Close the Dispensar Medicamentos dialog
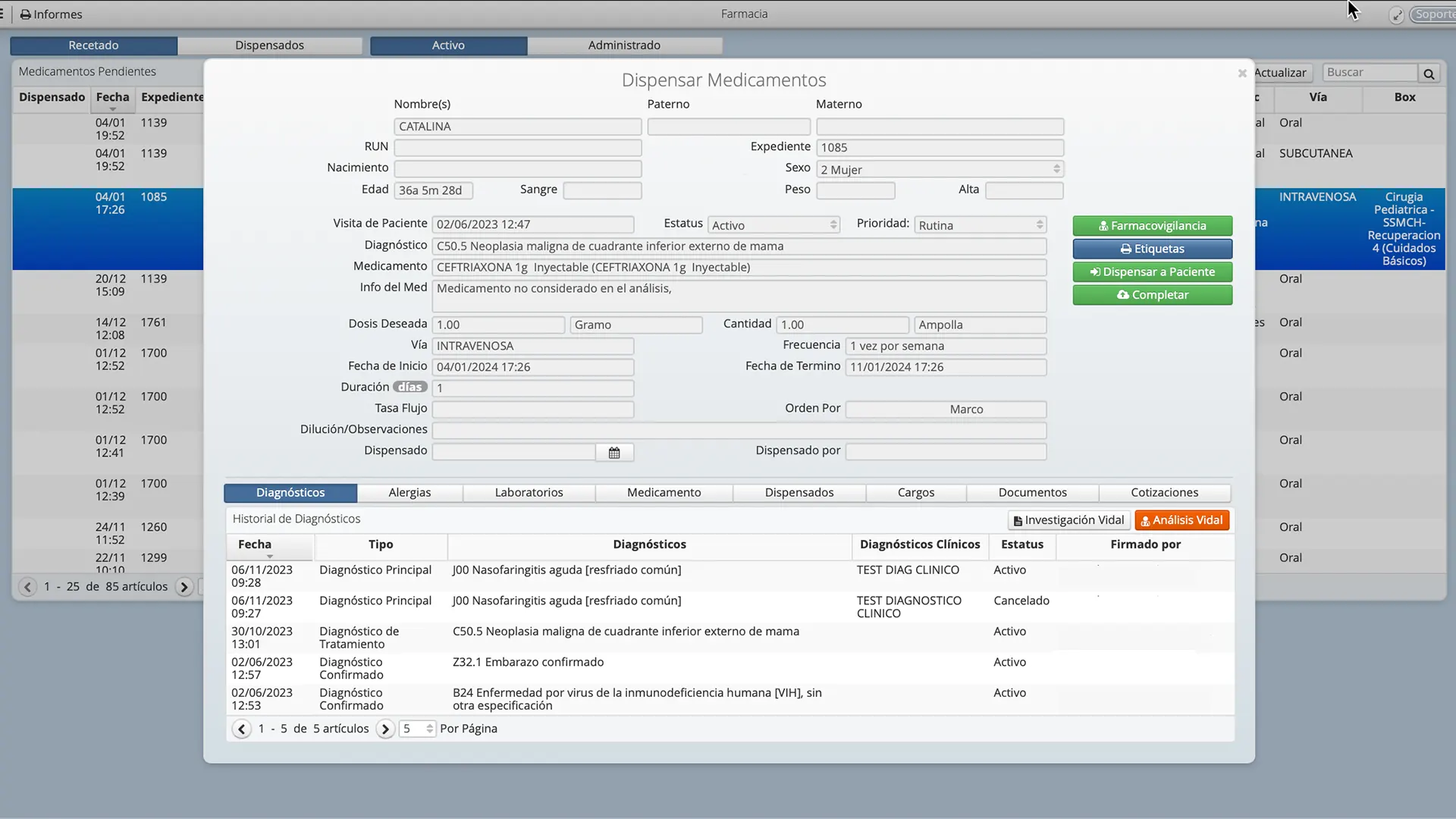The width and height of the screenshot is (1456, 819). (x=1242, y=74)
